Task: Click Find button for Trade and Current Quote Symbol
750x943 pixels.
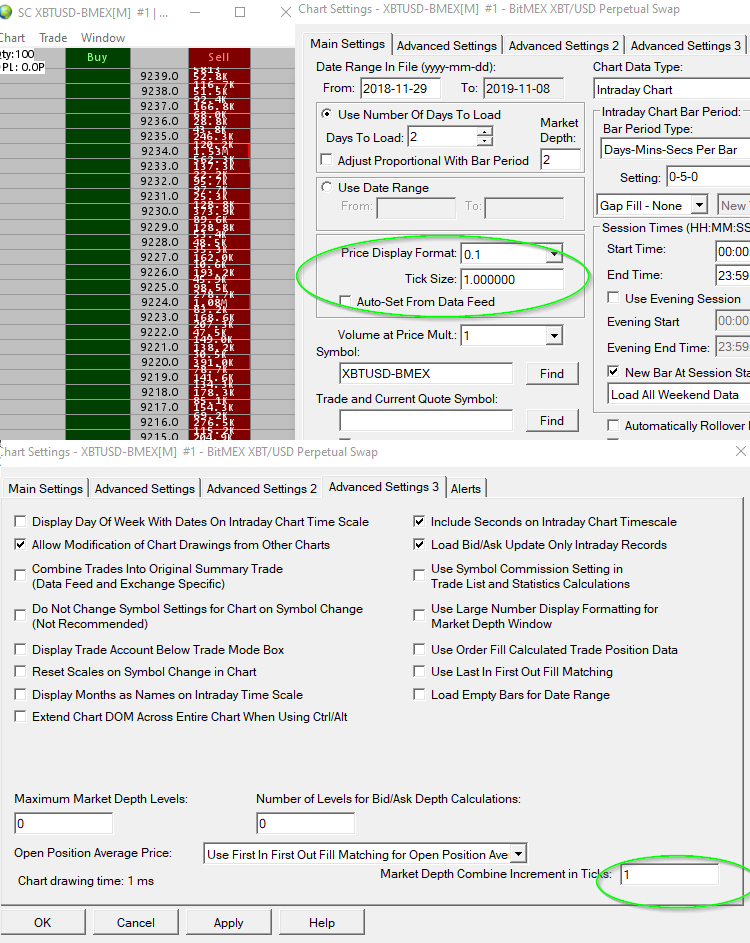Action: click(x=552, y=420)
